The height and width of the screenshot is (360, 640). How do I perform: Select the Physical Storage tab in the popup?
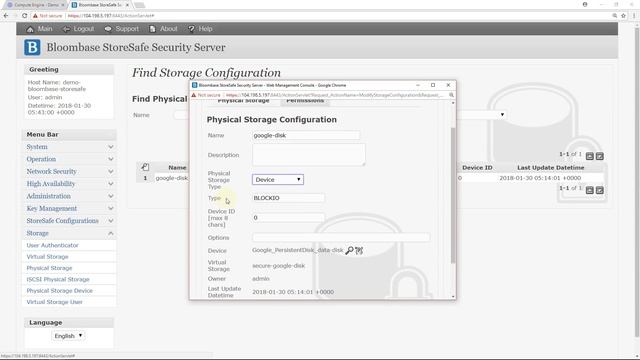[243, 101]
